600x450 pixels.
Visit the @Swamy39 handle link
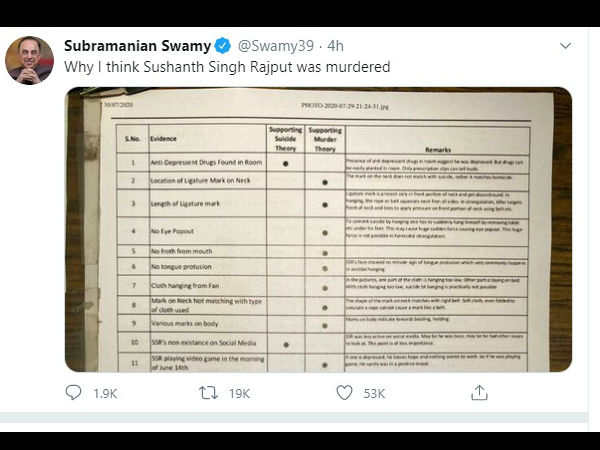click(276, 46)
